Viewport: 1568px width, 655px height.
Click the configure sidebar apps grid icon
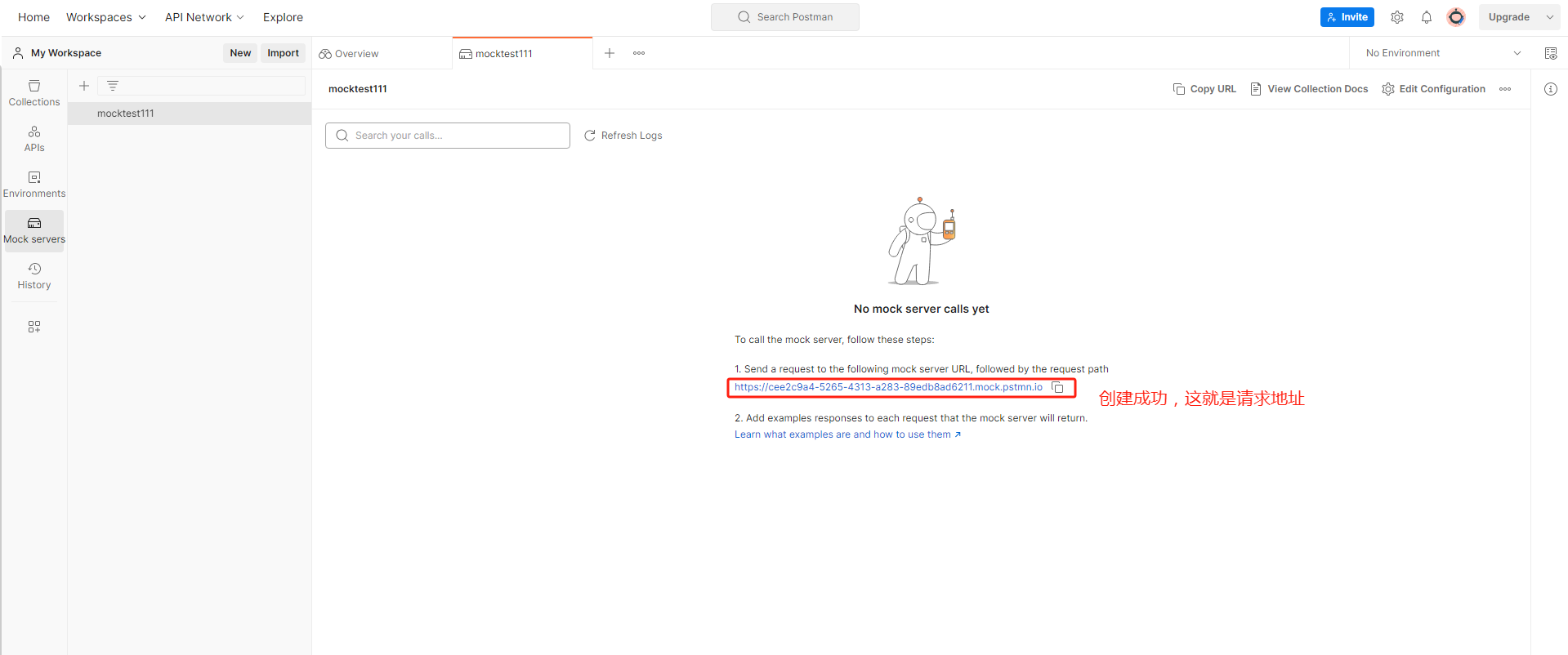point(34,327)
